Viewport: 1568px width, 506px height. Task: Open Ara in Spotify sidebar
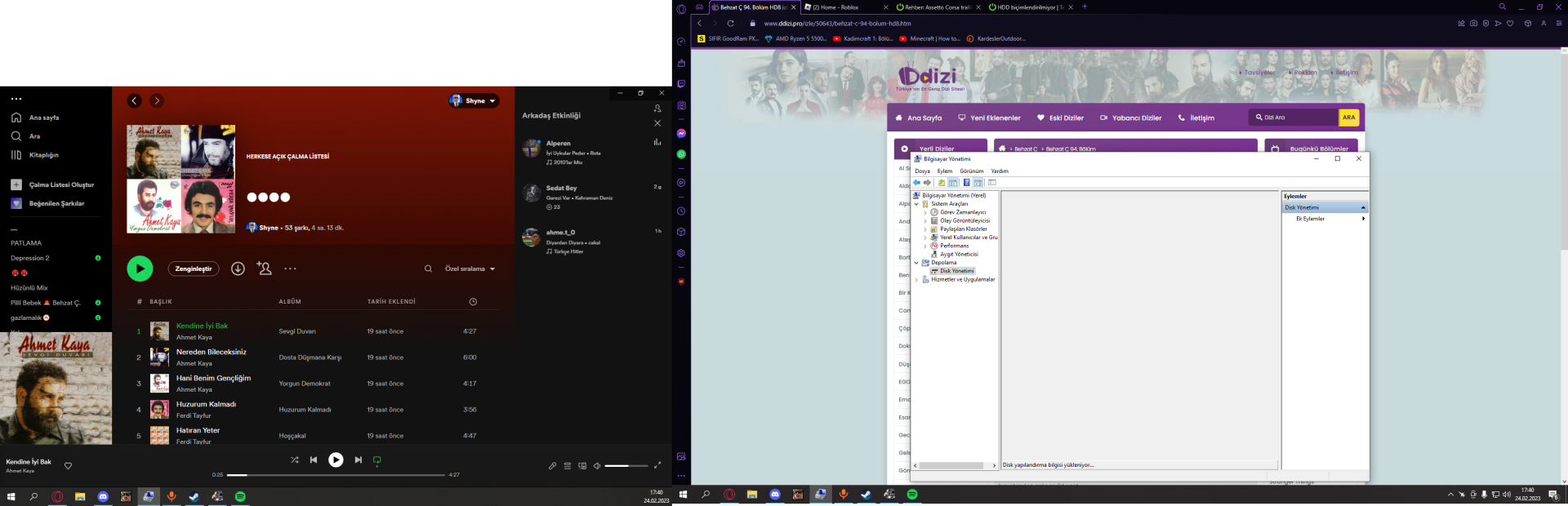click(x=26, y=136)
